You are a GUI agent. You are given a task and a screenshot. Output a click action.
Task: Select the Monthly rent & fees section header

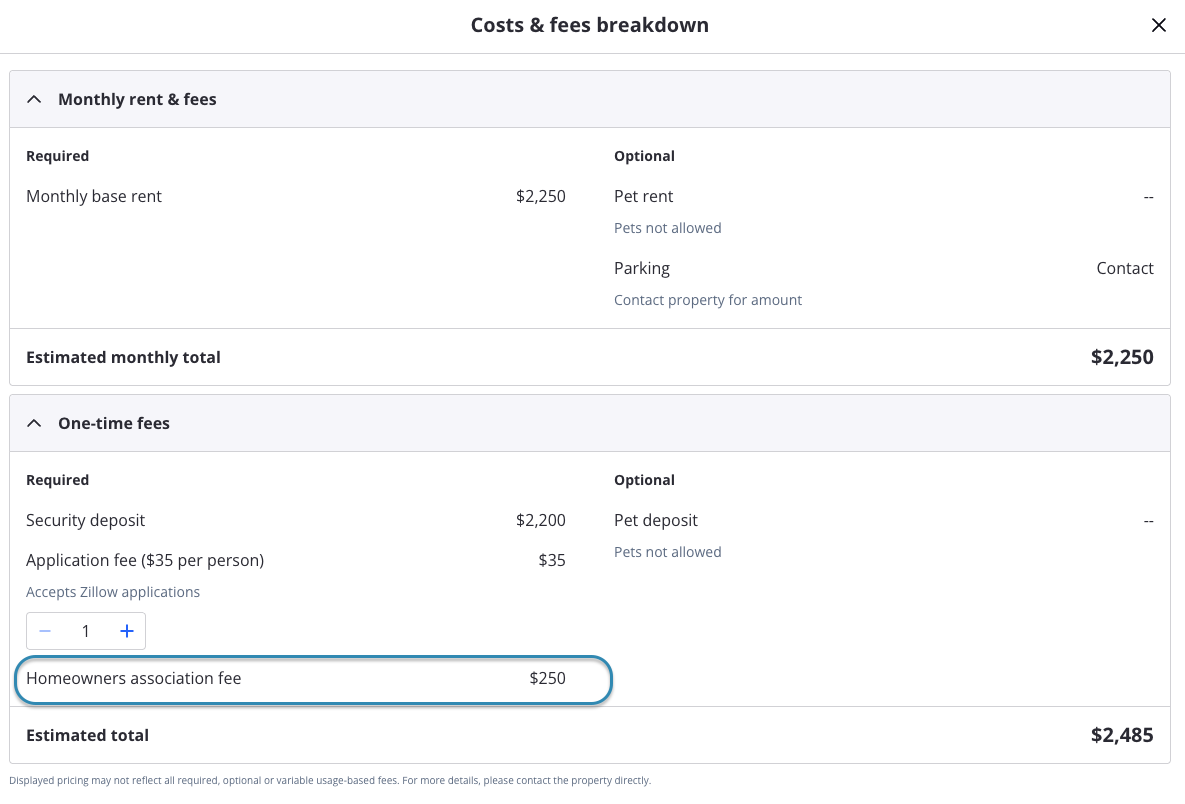point(137,98)
